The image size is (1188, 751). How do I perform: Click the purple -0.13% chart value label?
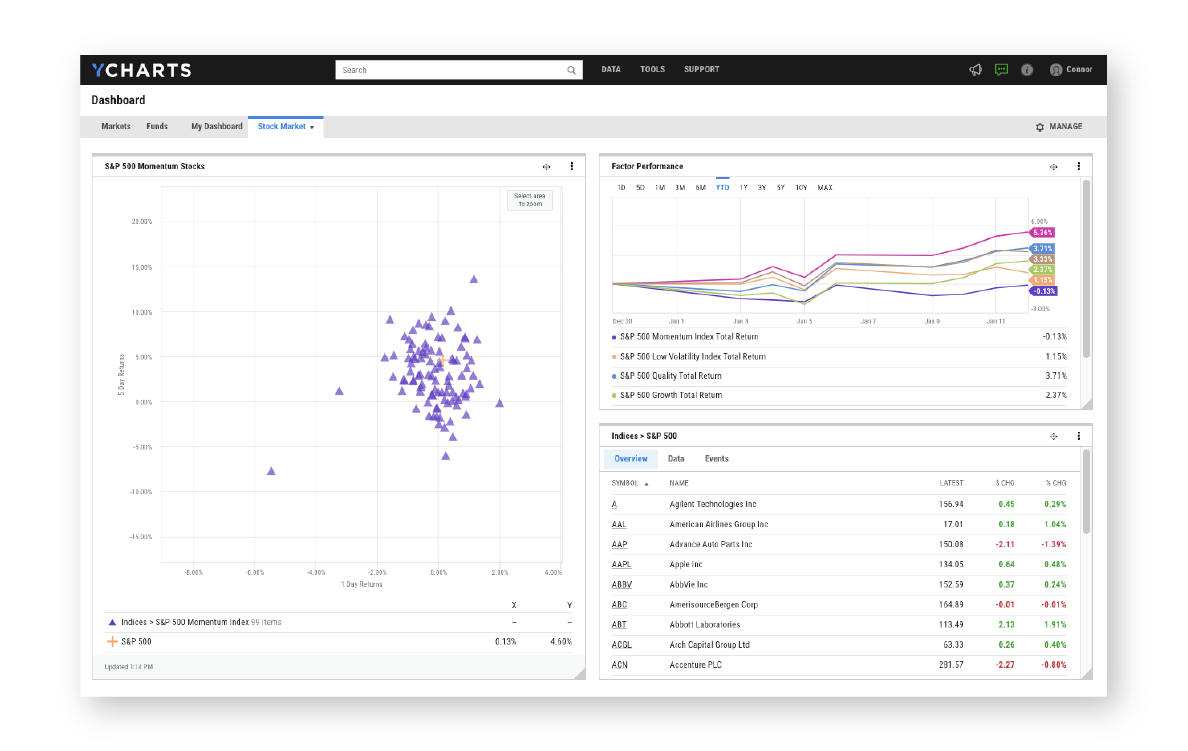(x=1043, y=291)
